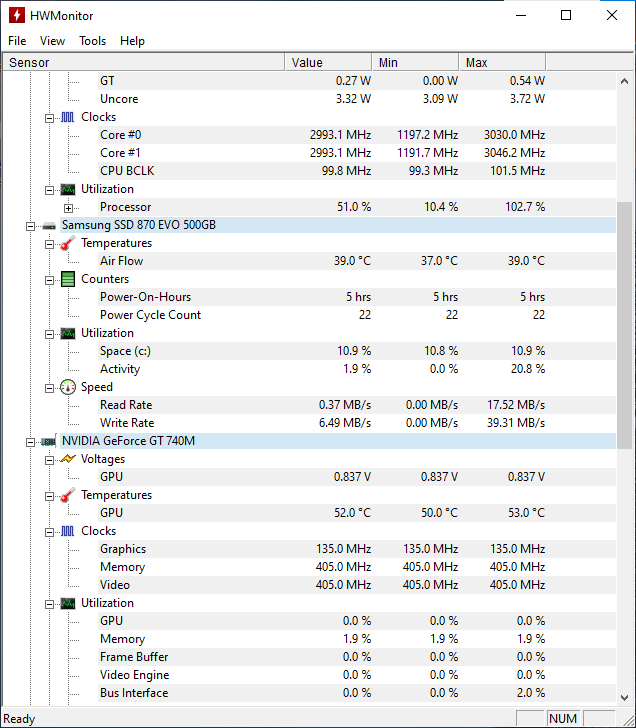Click the scrollbar up arrow
This screenshot has width=636, height=728.
tap(624, 81)
